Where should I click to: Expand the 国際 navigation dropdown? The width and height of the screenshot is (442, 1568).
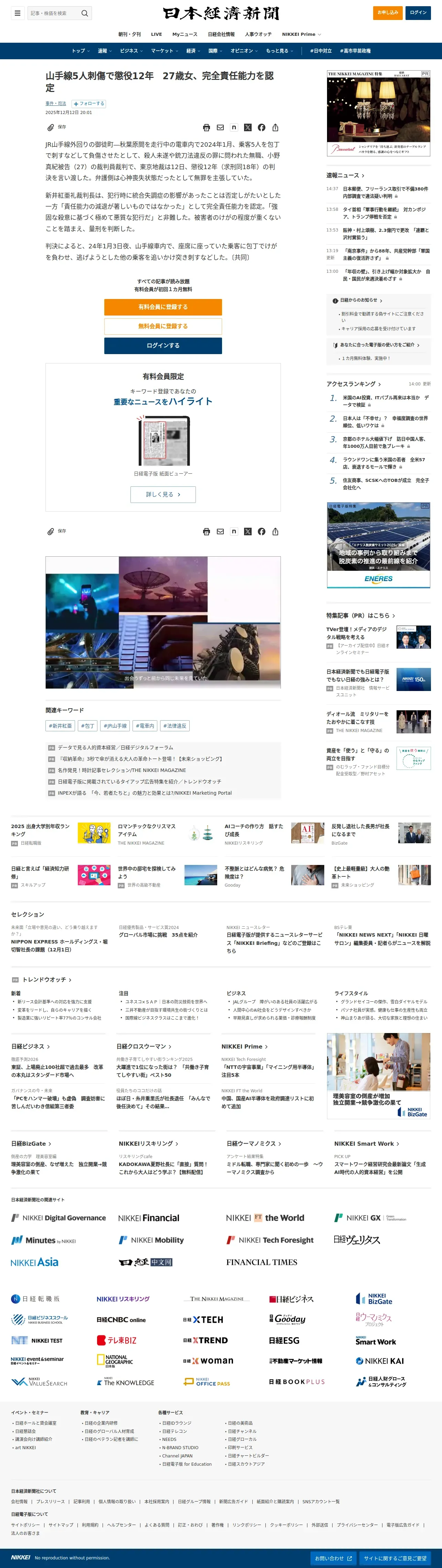(x=215, y=51)
